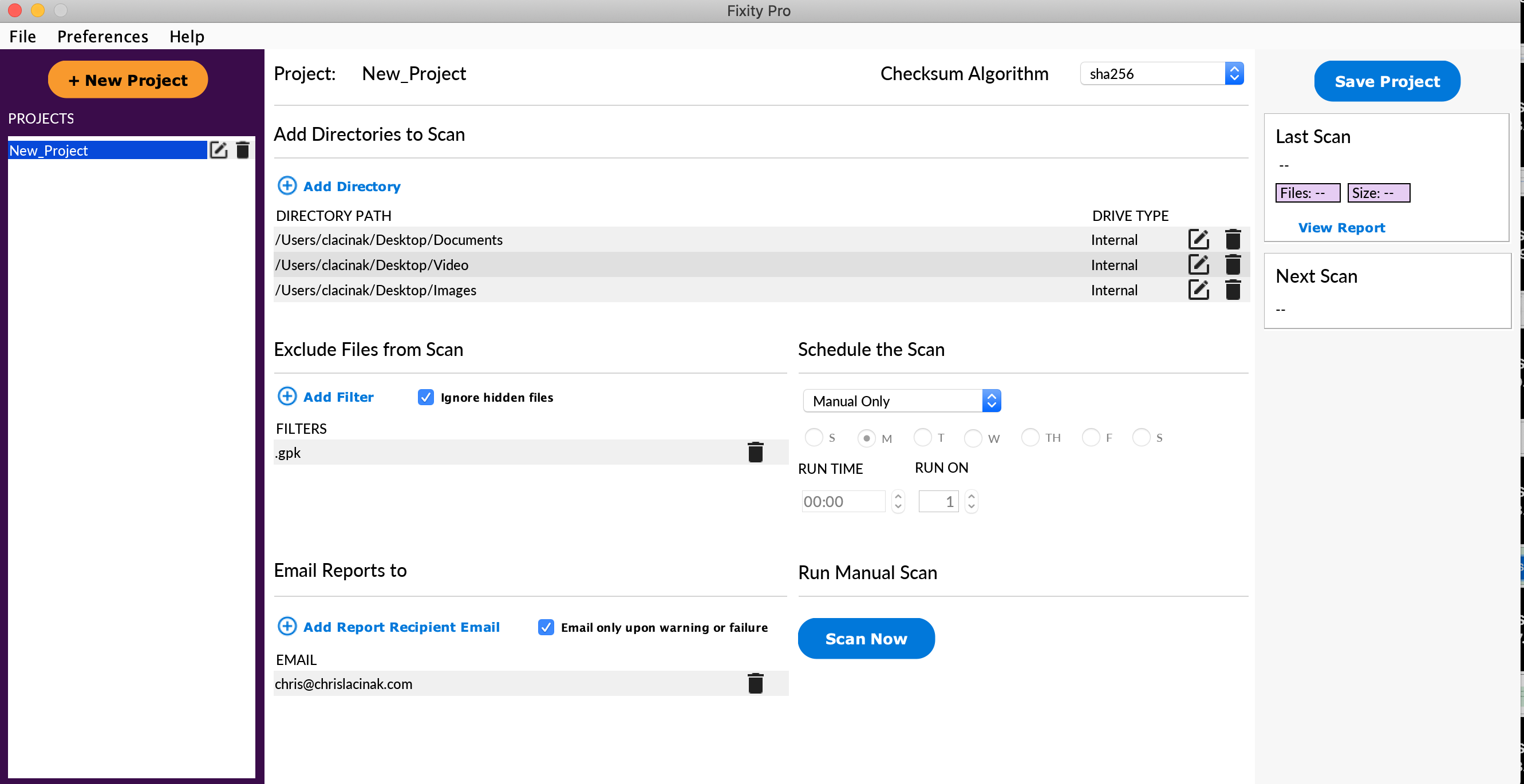Click the Files: -- badge in Last Scan
This screenshot has width=1524, height=784.
pos(1308,193)
